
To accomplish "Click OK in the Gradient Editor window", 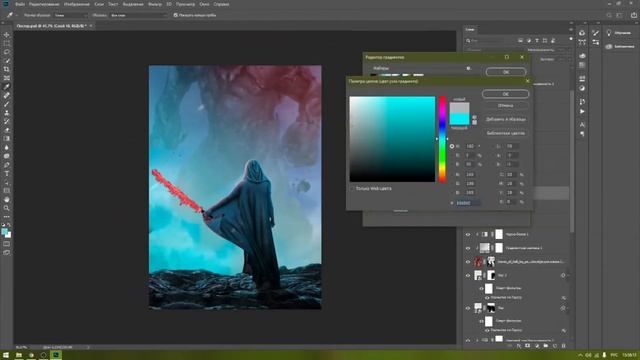I will coord(506,72).
